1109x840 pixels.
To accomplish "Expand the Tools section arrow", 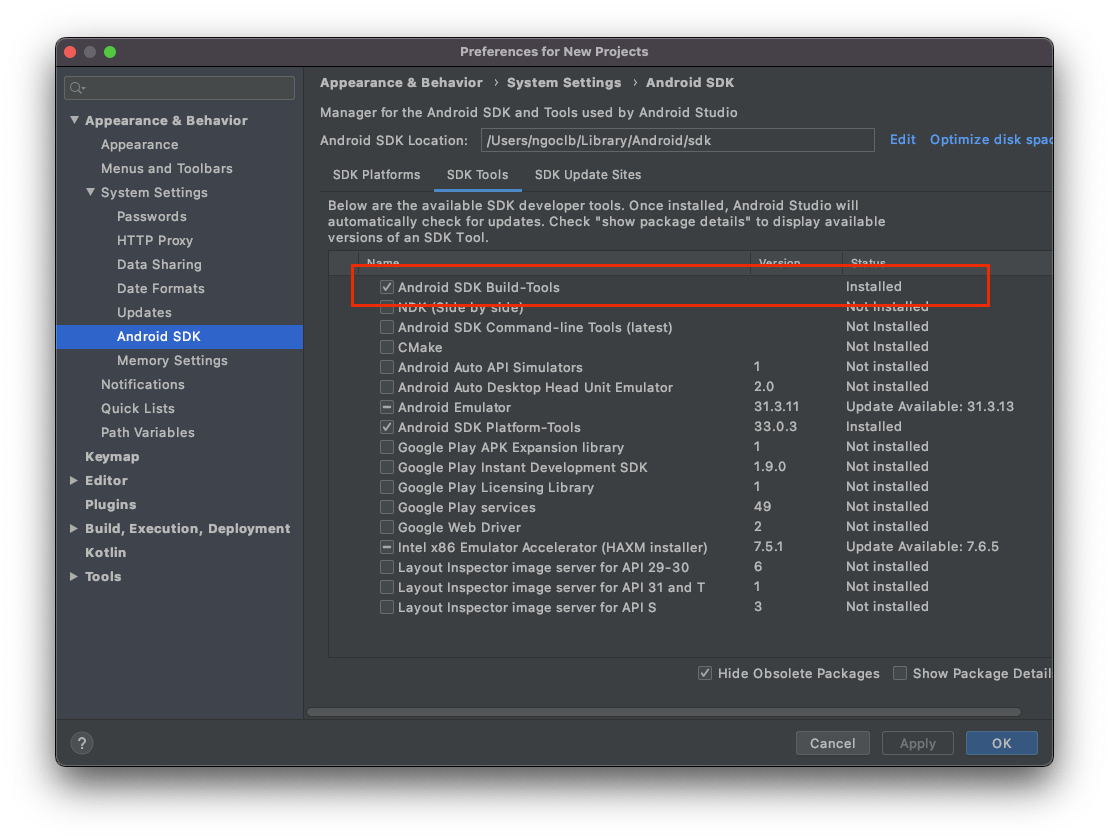I will pos(74,576).
